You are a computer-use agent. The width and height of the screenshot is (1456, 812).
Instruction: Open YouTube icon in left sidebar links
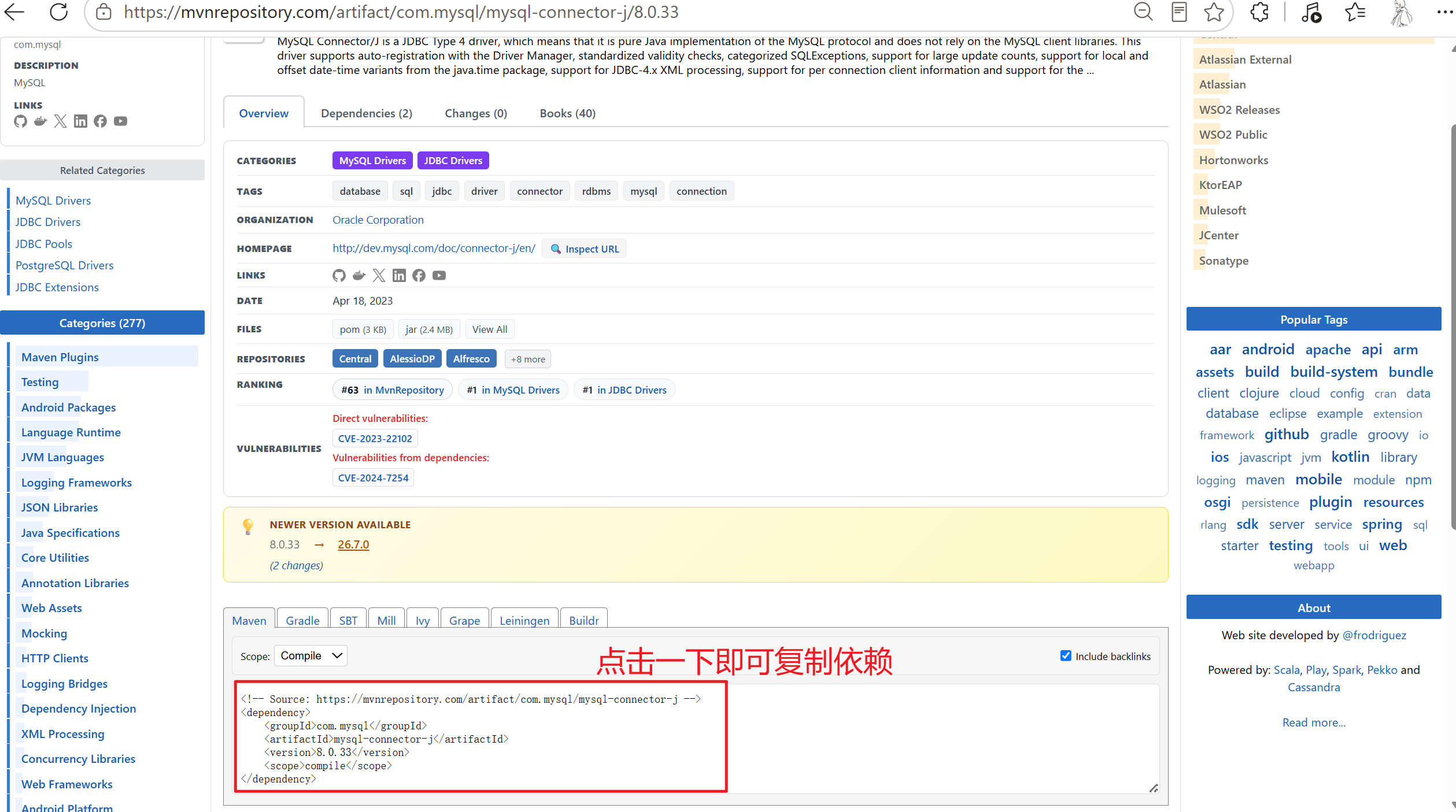point(120,121)
